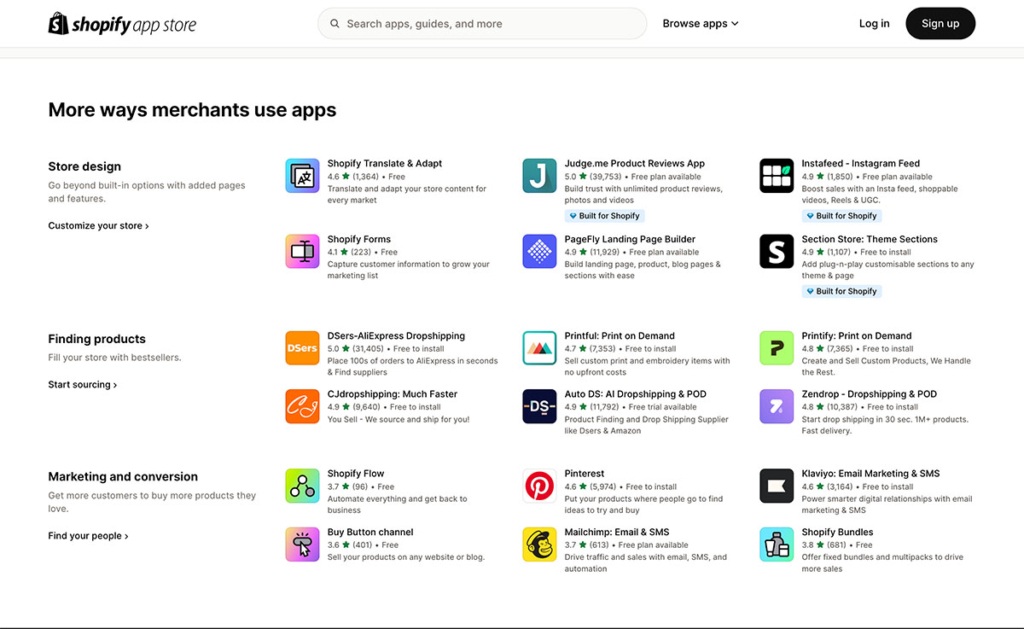This screenshot has height=629, width=1024.
Task: Open the Start sourcing link
Action: tap(82, 385)
